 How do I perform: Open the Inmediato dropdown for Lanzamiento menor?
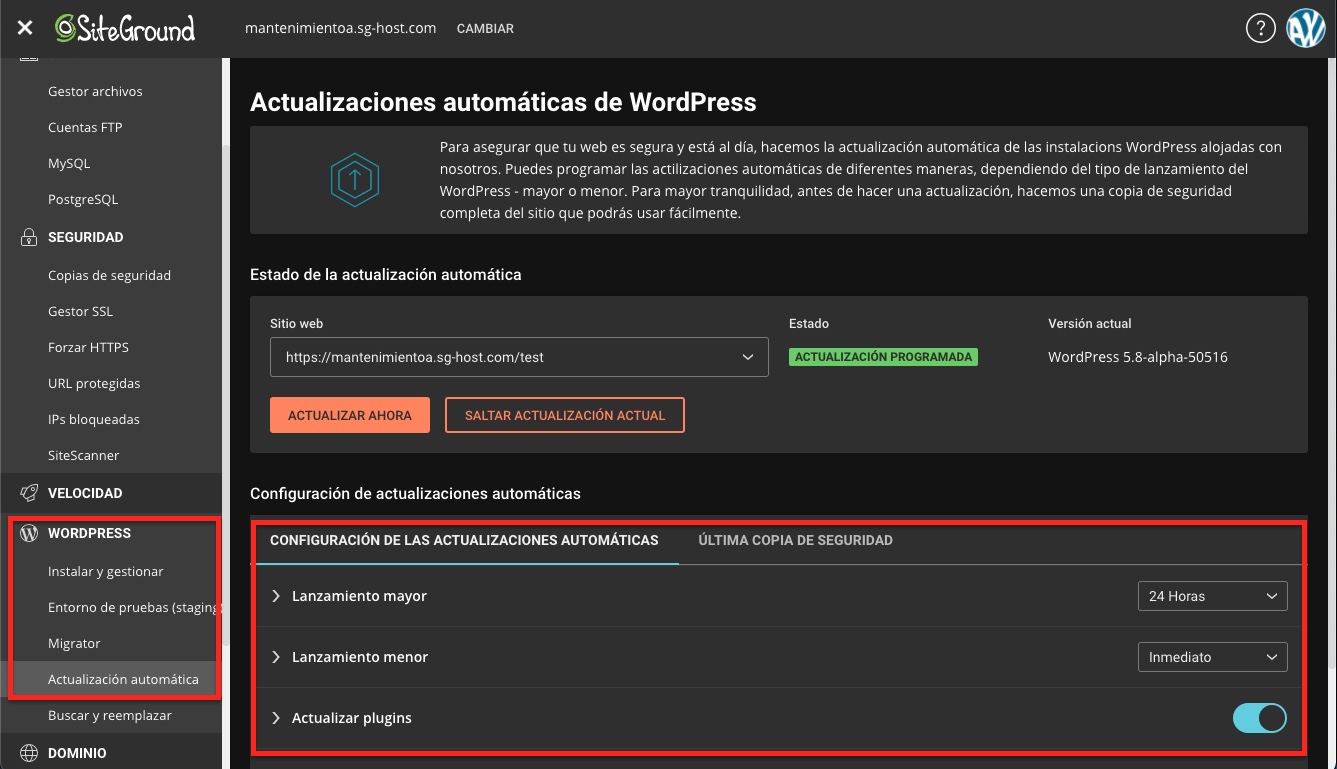(x=1212, y=657)
